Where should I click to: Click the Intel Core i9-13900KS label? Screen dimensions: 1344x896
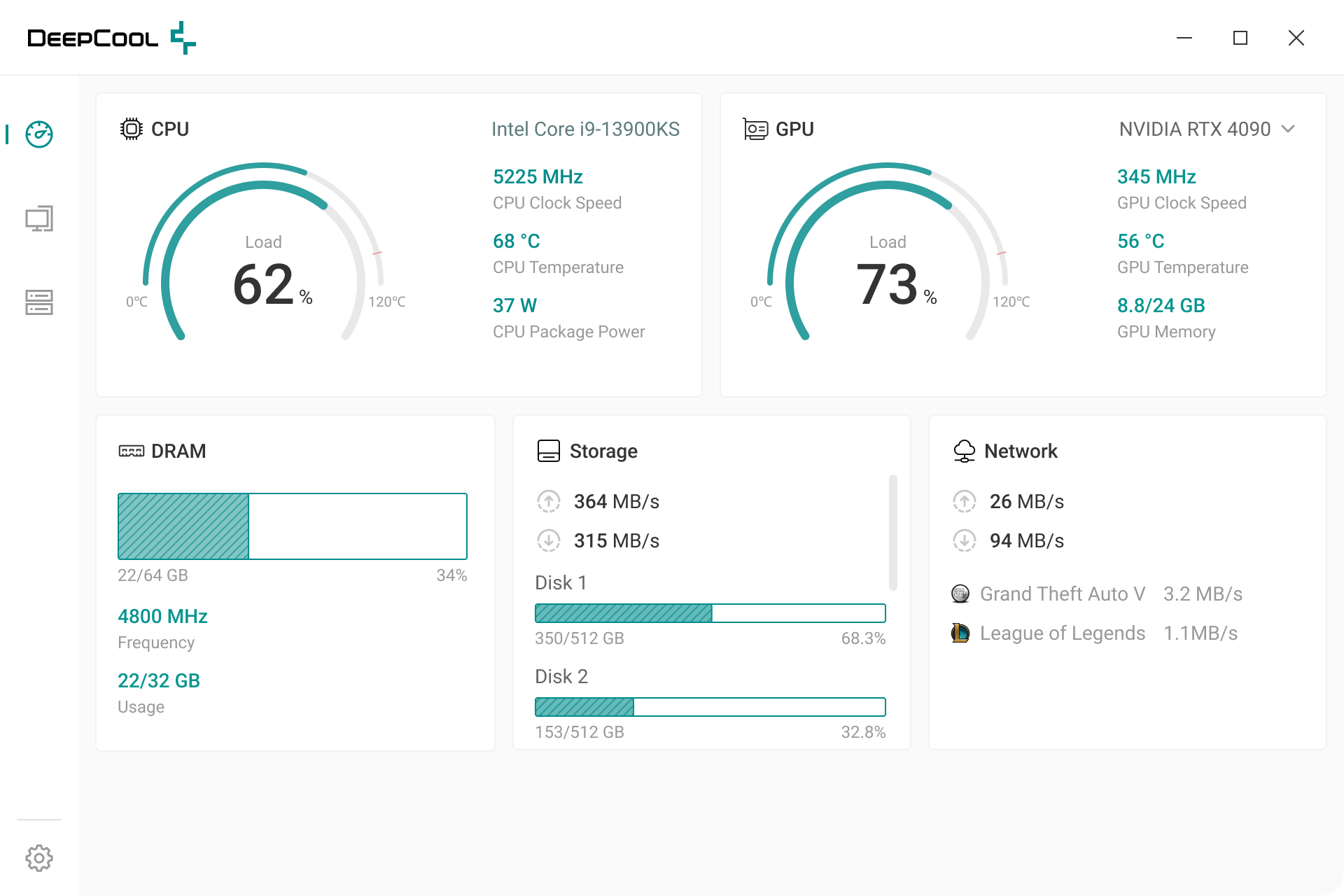[x=585, y=129]
